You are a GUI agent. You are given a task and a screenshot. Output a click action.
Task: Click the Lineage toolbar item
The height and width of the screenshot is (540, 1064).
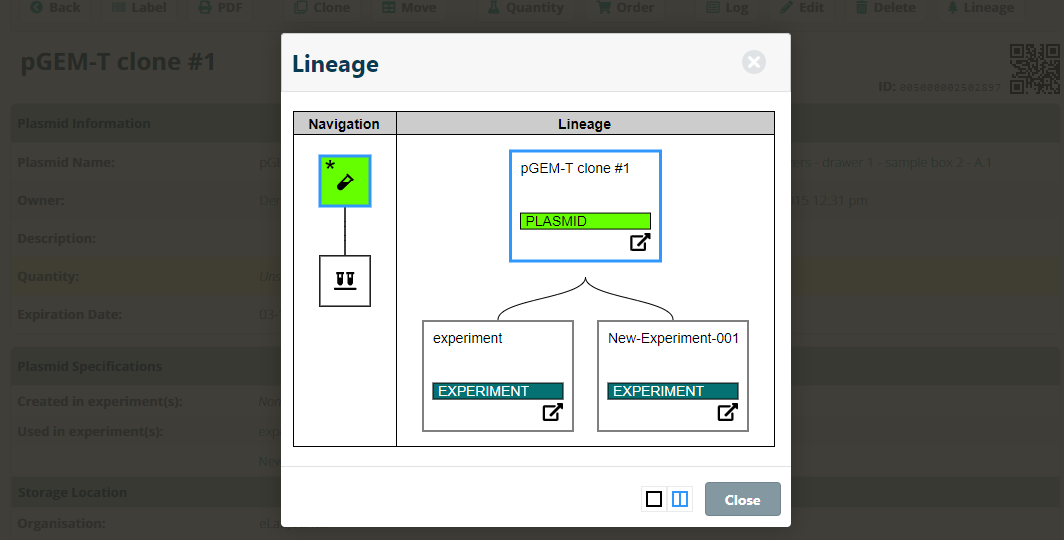pyautogui.click(x=981, y=7)
